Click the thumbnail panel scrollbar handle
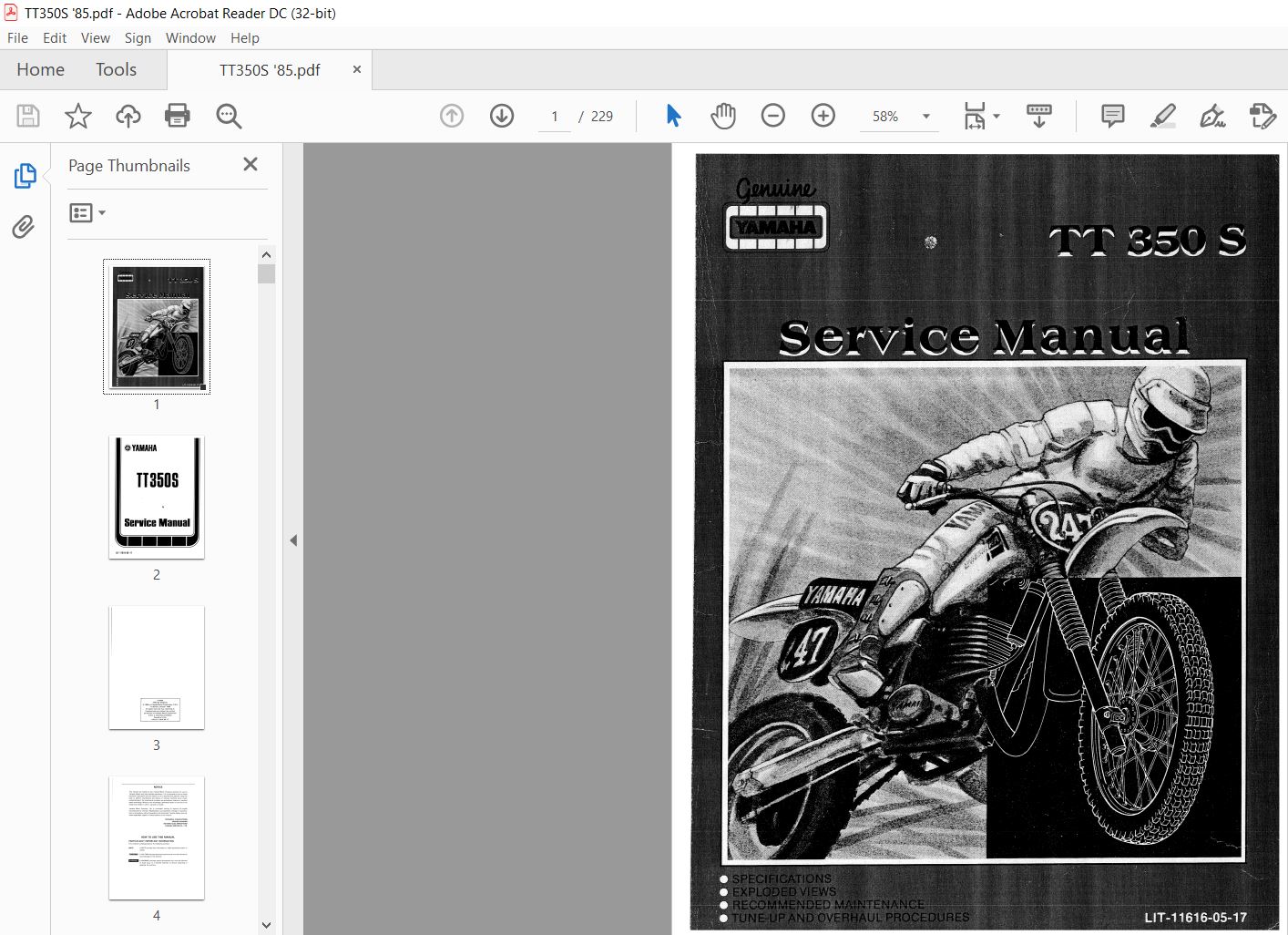The image size is (1288, 935). pyautogui.click(x=266, y=274)
